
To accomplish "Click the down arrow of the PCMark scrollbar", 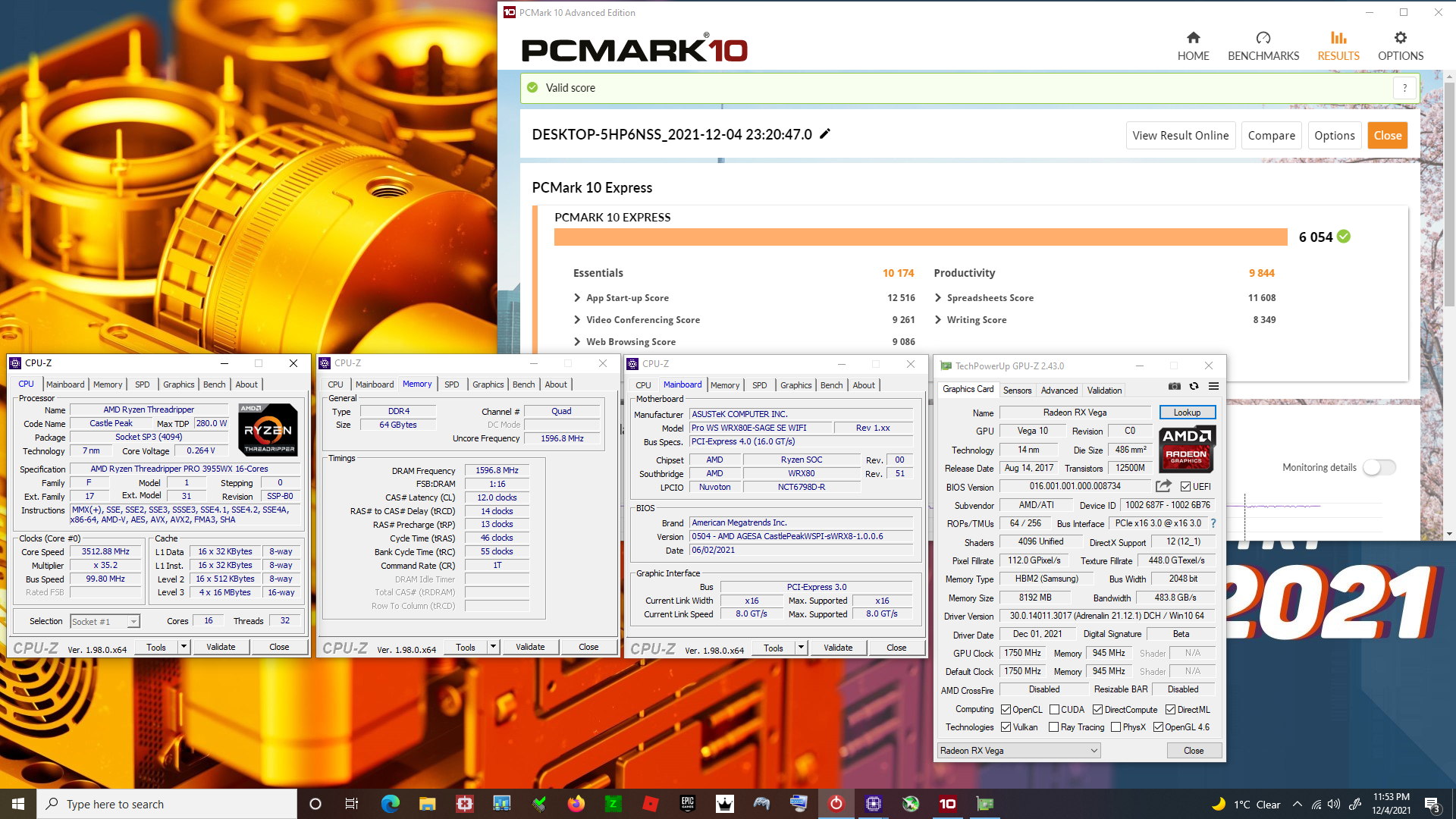I will point(1449,534).
